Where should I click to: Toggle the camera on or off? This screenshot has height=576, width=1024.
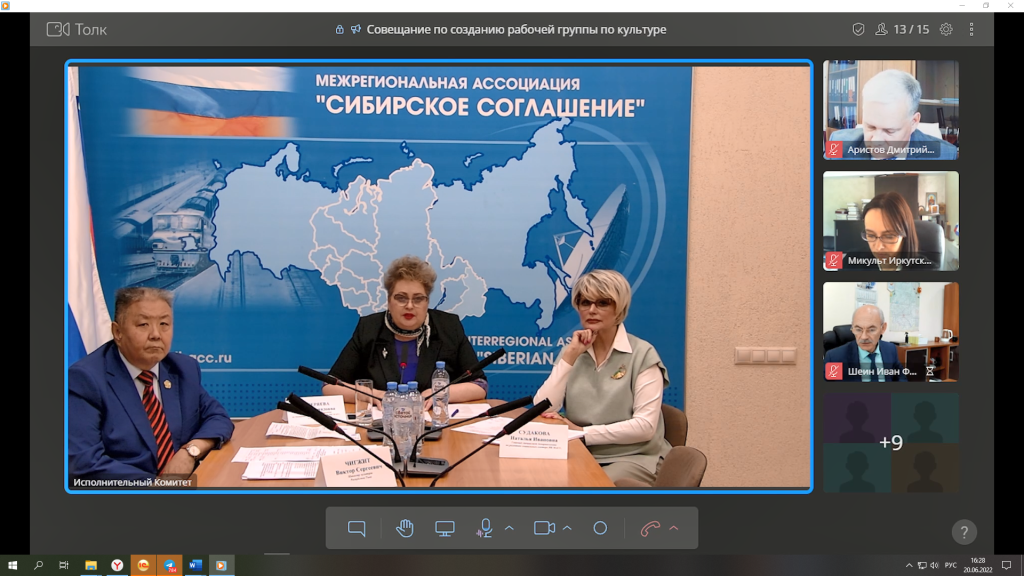[x=544, y=528]
